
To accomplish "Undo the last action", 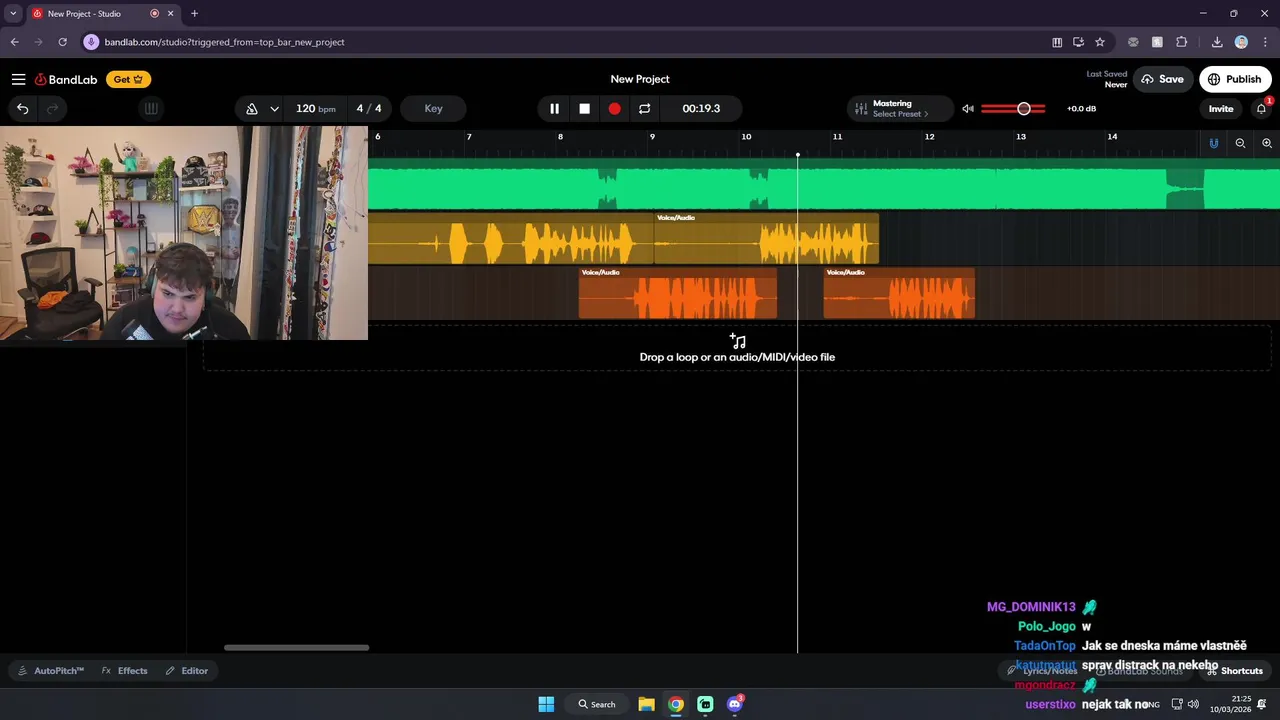I will [22, 108].
